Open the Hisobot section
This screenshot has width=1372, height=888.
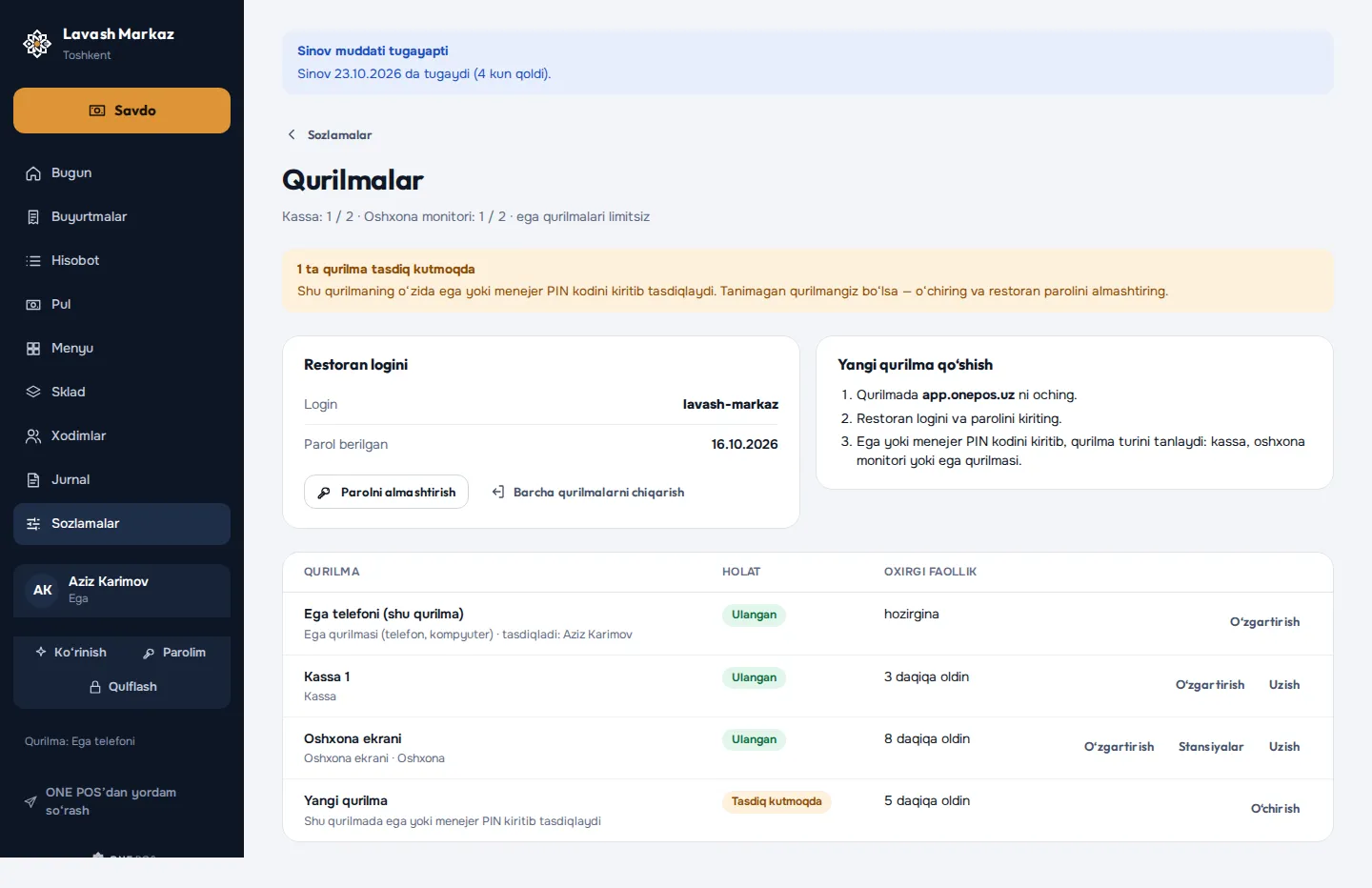tap(122, 261)
